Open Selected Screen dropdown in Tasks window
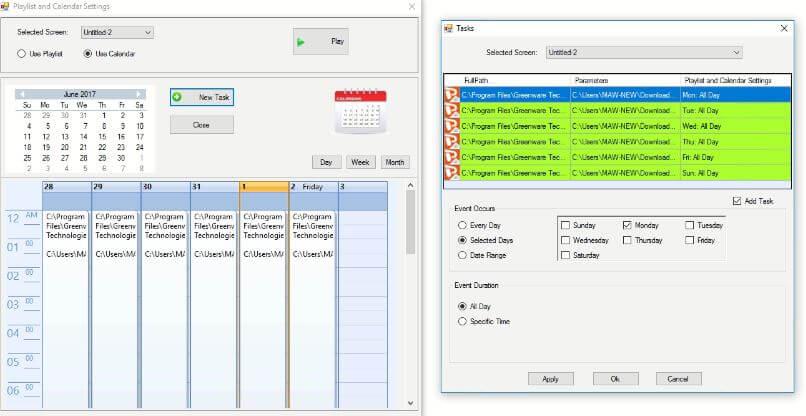Viewport: 806px width, 416px height. [x=644, y=52]
